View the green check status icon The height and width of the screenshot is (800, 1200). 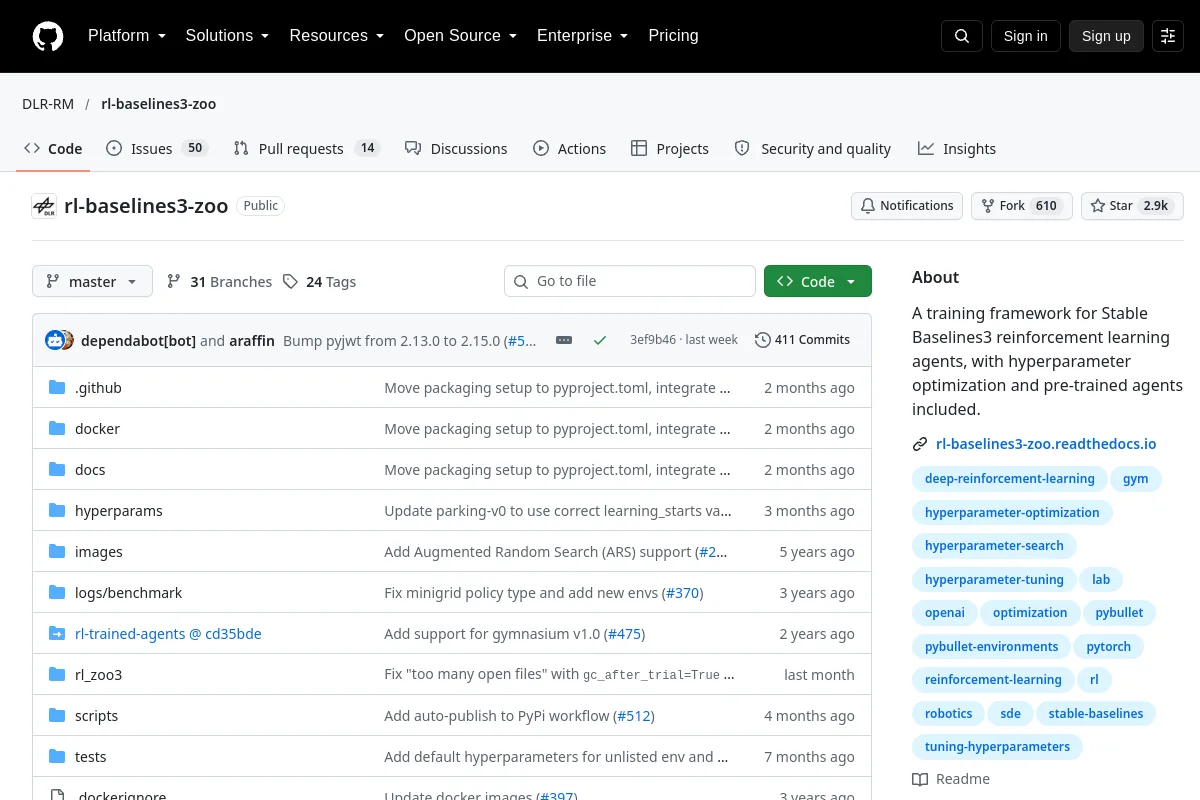click(600, 340)
